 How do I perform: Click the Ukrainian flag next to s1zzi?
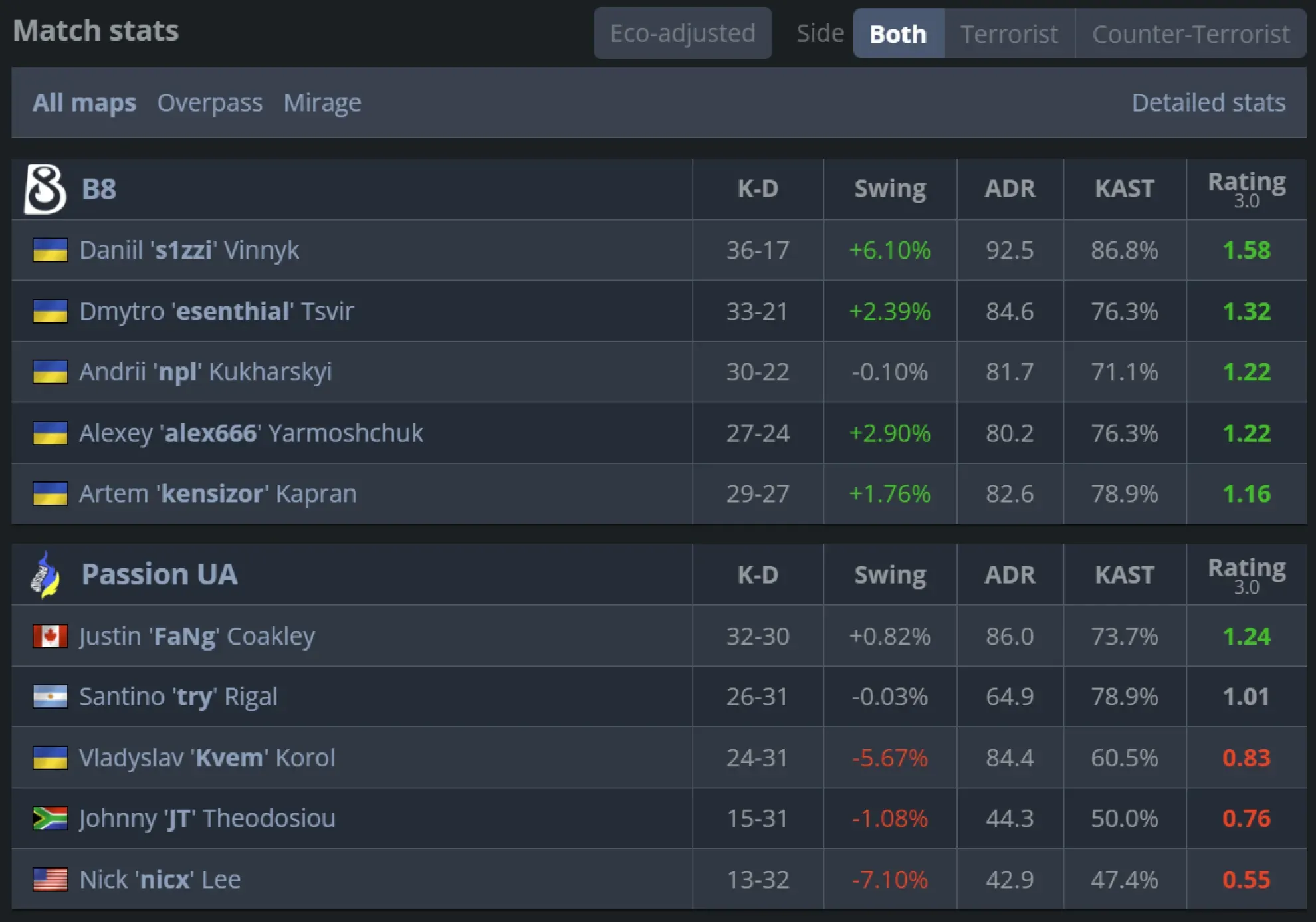point(51,250)
